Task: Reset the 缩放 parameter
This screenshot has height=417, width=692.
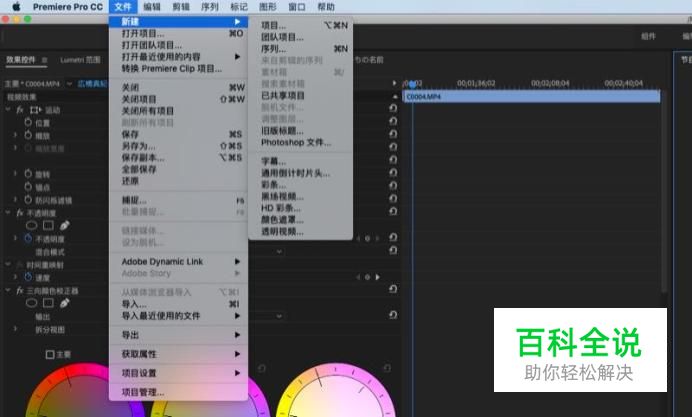Action: point(393,134)
